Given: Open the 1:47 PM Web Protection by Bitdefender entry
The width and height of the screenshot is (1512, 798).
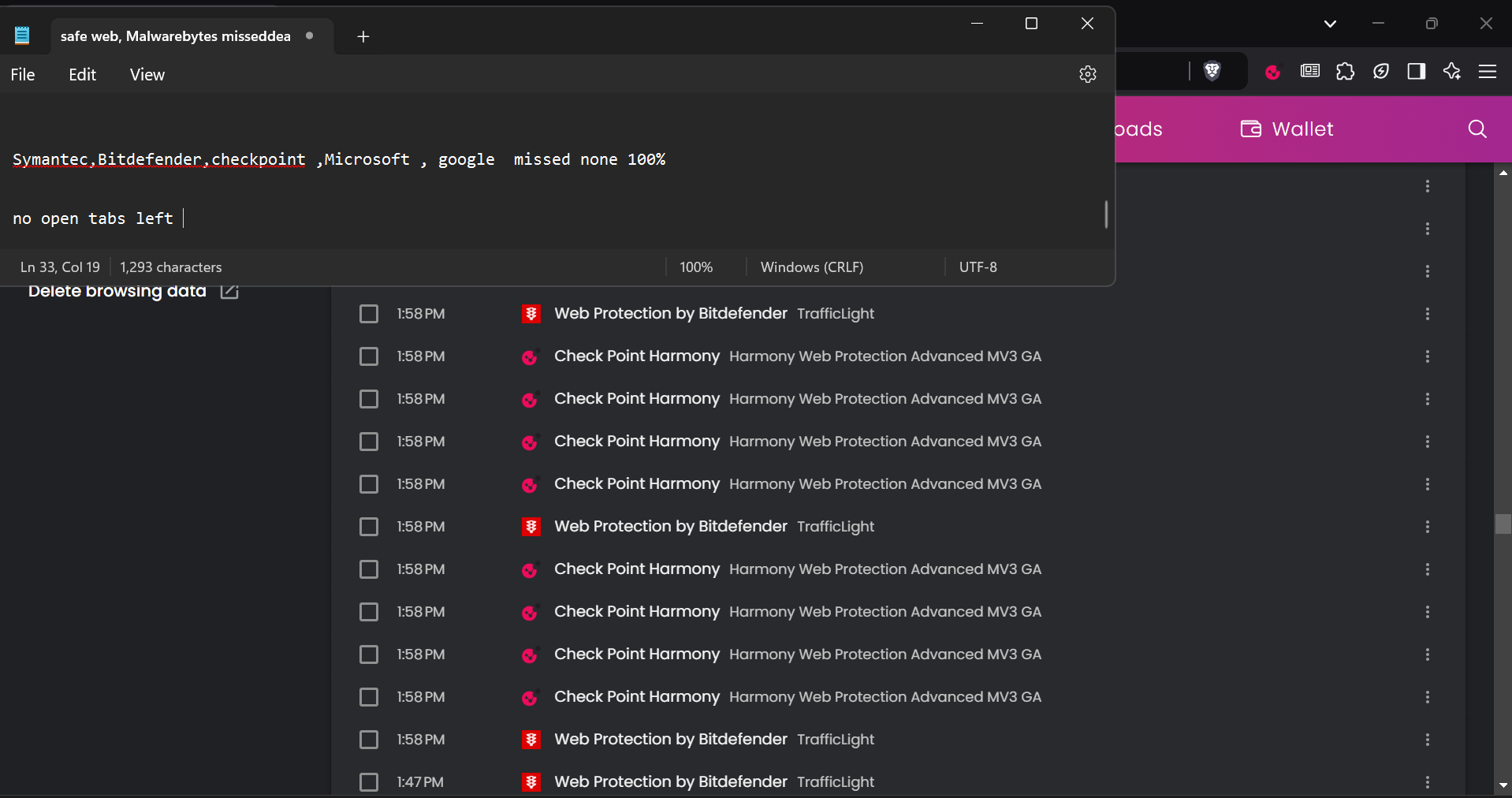Looking at the screenshot, I should tap(671, 782).
